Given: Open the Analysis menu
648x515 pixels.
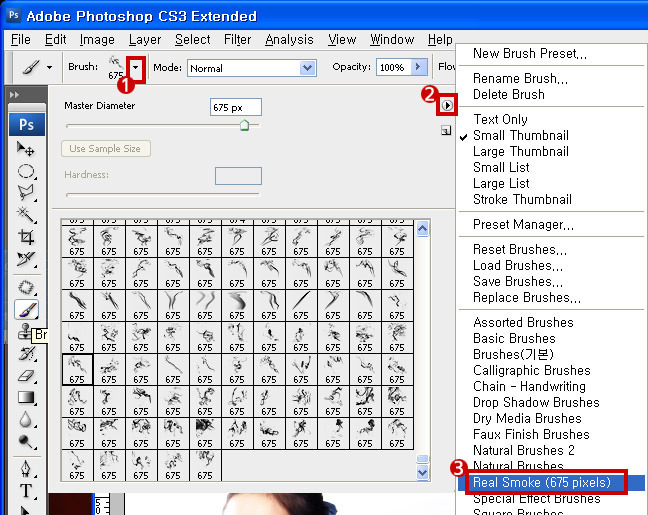Looking at the screenshot, I should point(289,40).
